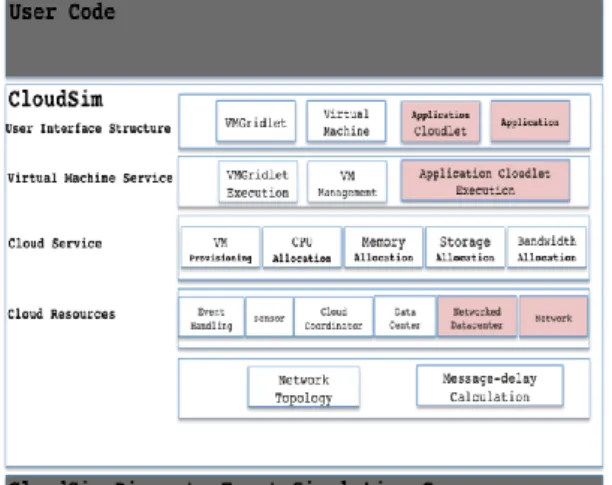Select the Message-delay Calculation box
The image size is (612, 485).
point(490,387)
